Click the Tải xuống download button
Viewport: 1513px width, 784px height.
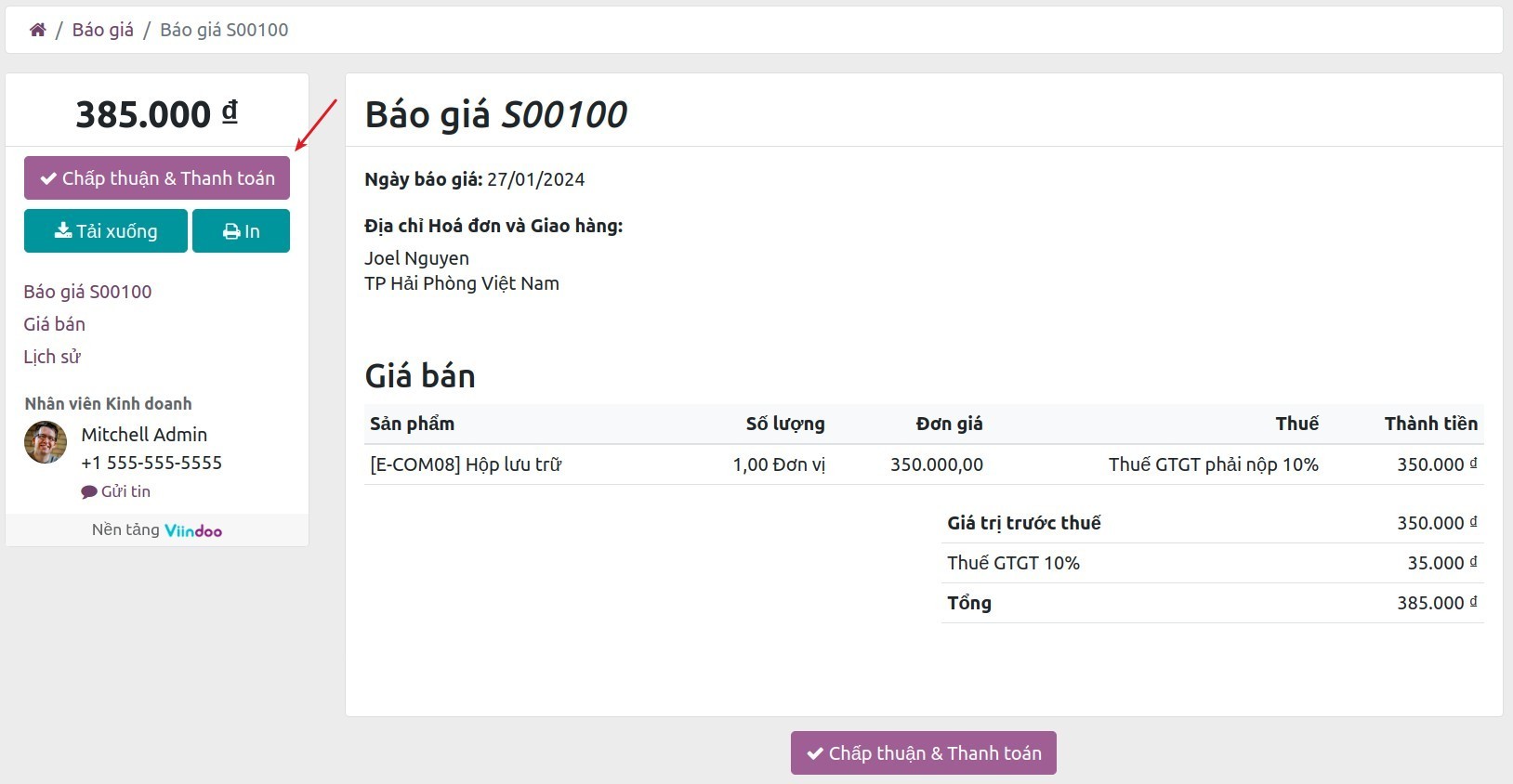[x=105, y=230]
